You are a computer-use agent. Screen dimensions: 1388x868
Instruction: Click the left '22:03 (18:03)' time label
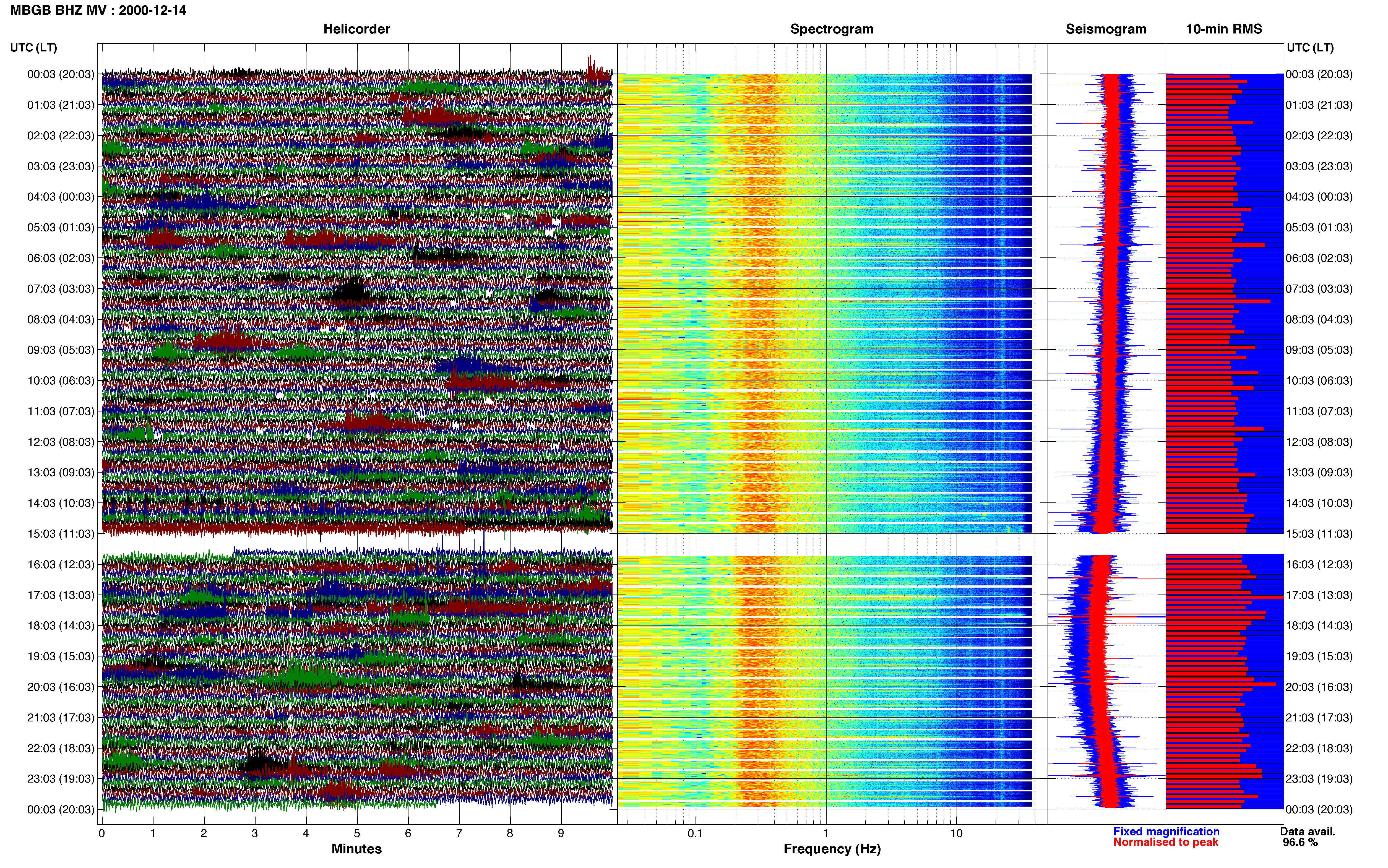click(x=60, y=748)
